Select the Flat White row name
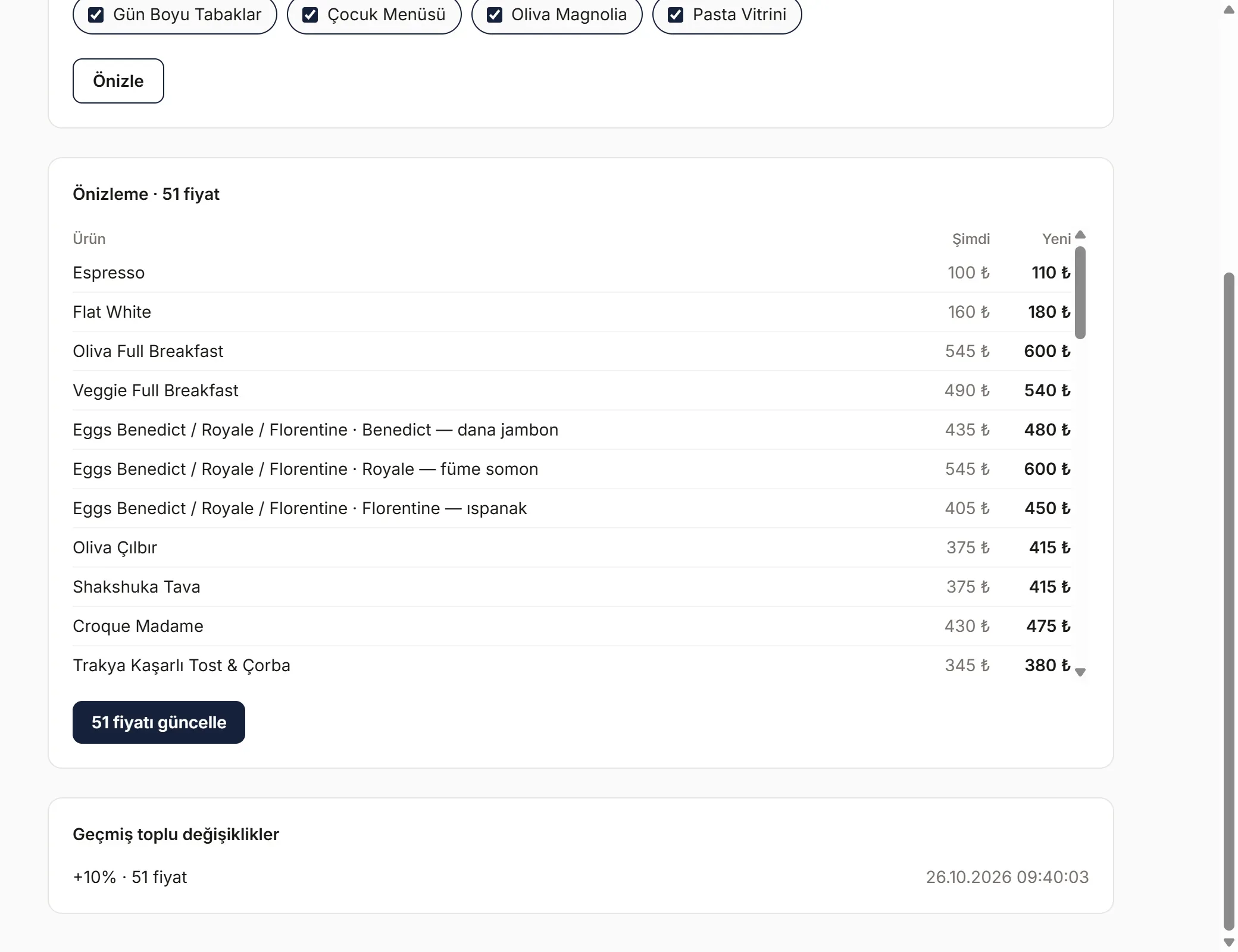The image size is (1238, 952). [112, 312]
